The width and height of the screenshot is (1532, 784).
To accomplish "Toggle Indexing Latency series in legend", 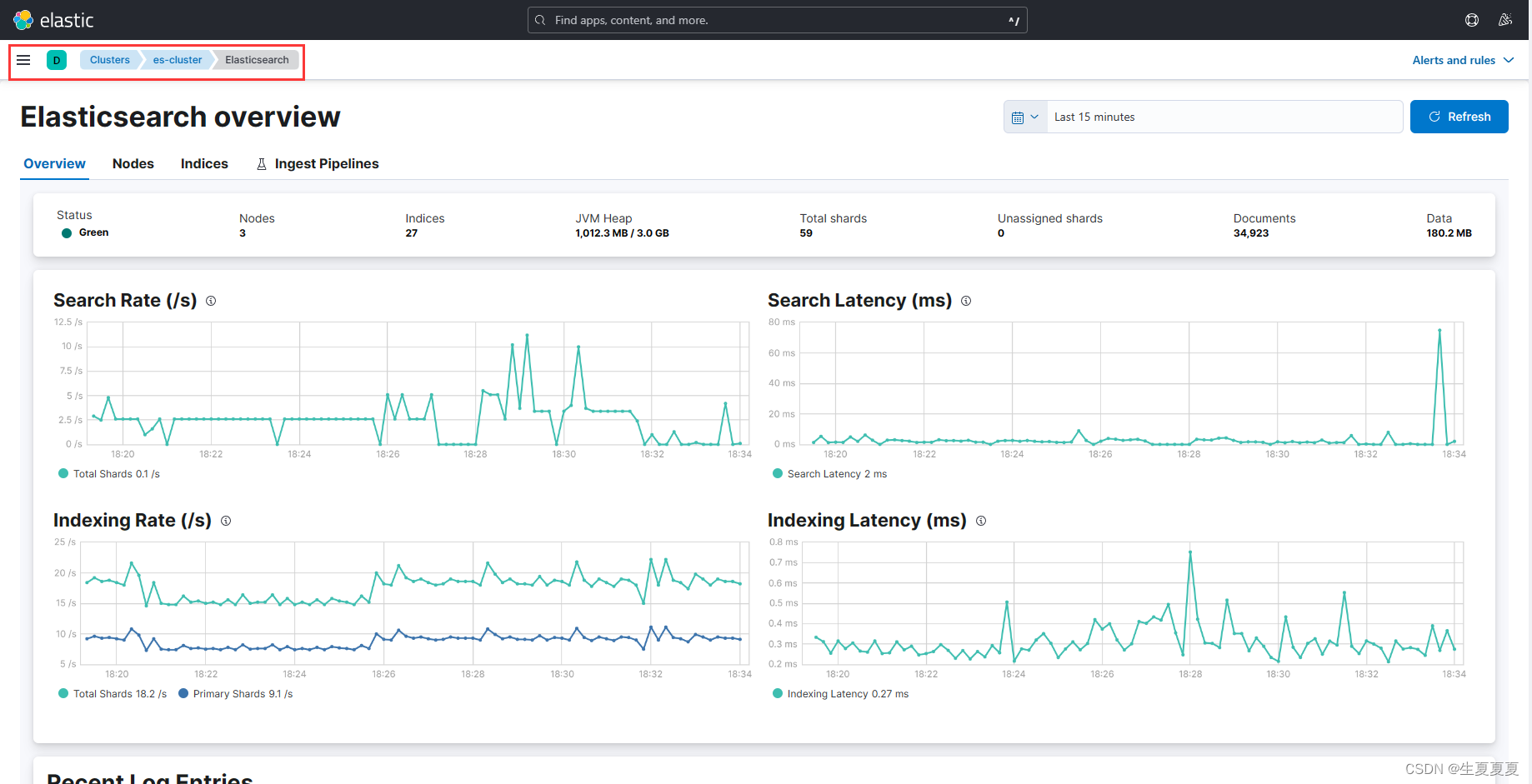I will coord(841,694).
